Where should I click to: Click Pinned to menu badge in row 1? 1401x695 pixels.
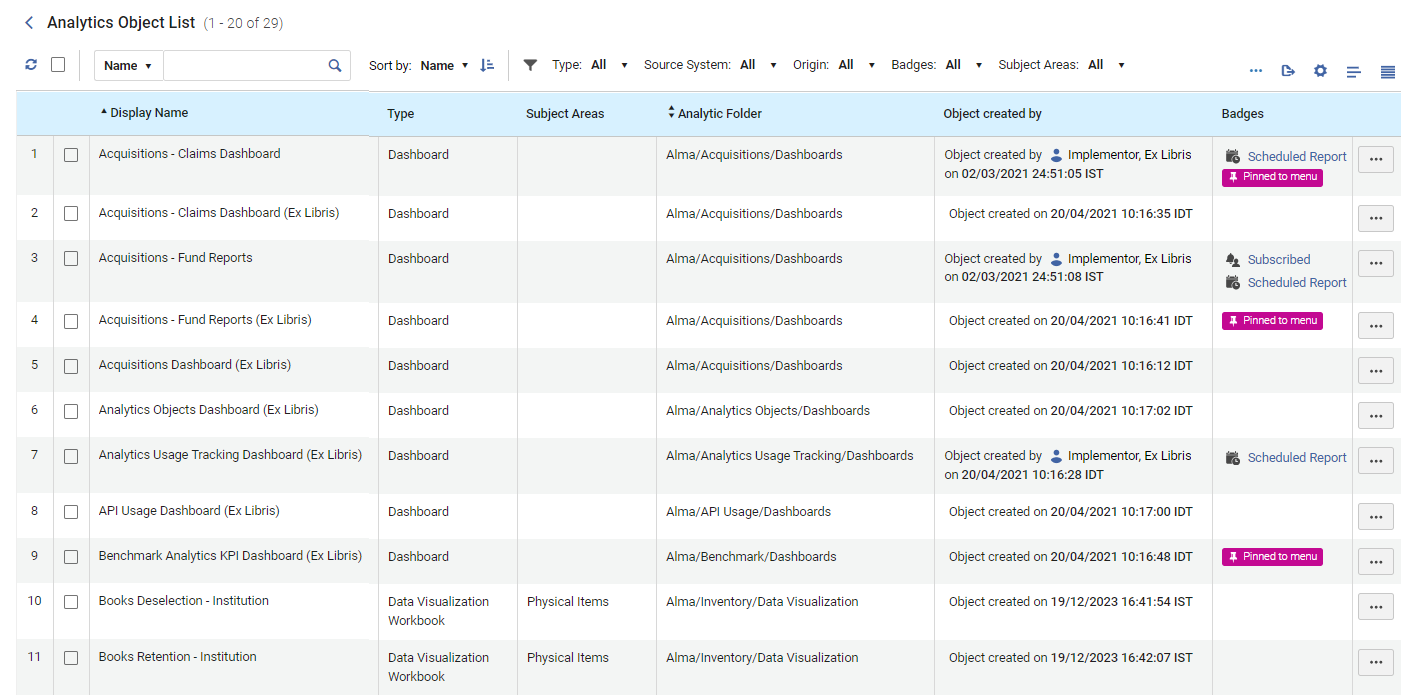tap(1272, 178)
